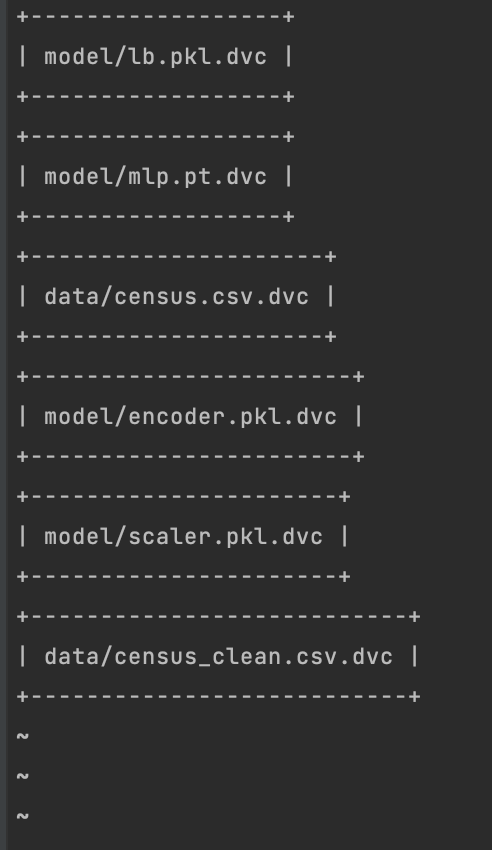Click the first tilde empty line marker
The width and height of the screenshot is (492, 850).
pyautogui.click(x=23, y=736)
